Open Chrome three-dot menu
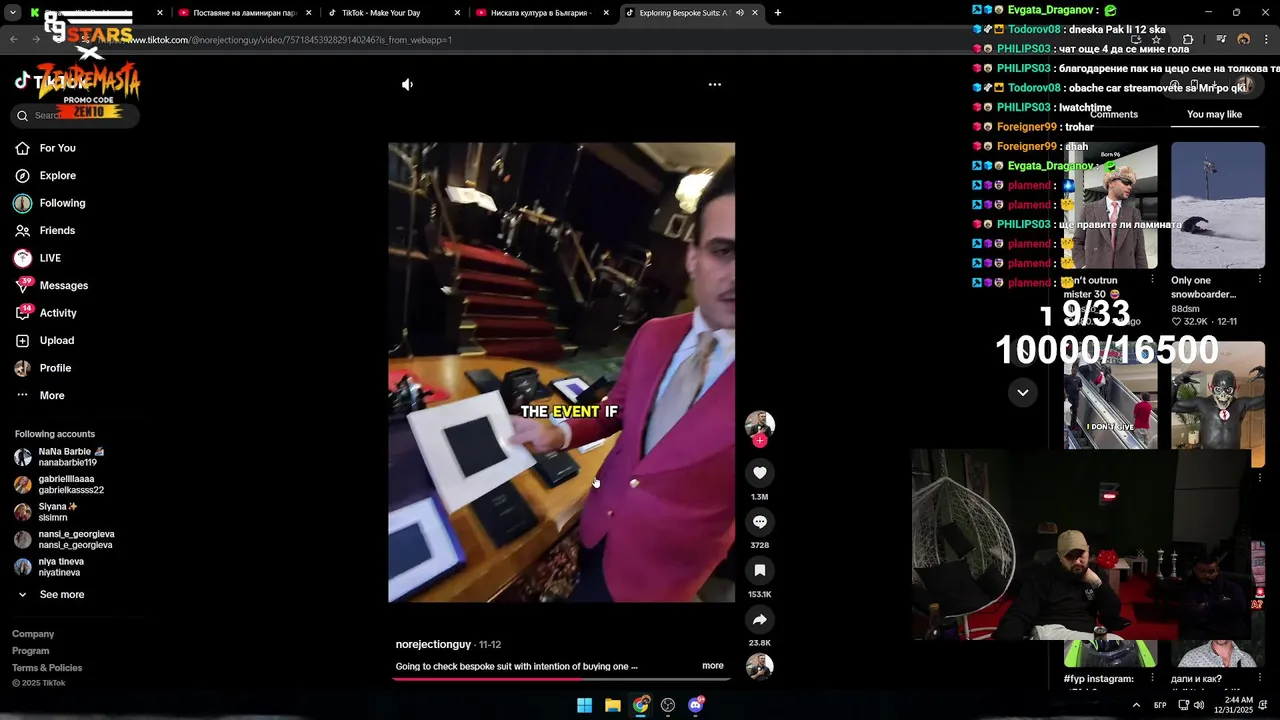The width and height of the screenshot is (1280, 720). [1266, 40]
